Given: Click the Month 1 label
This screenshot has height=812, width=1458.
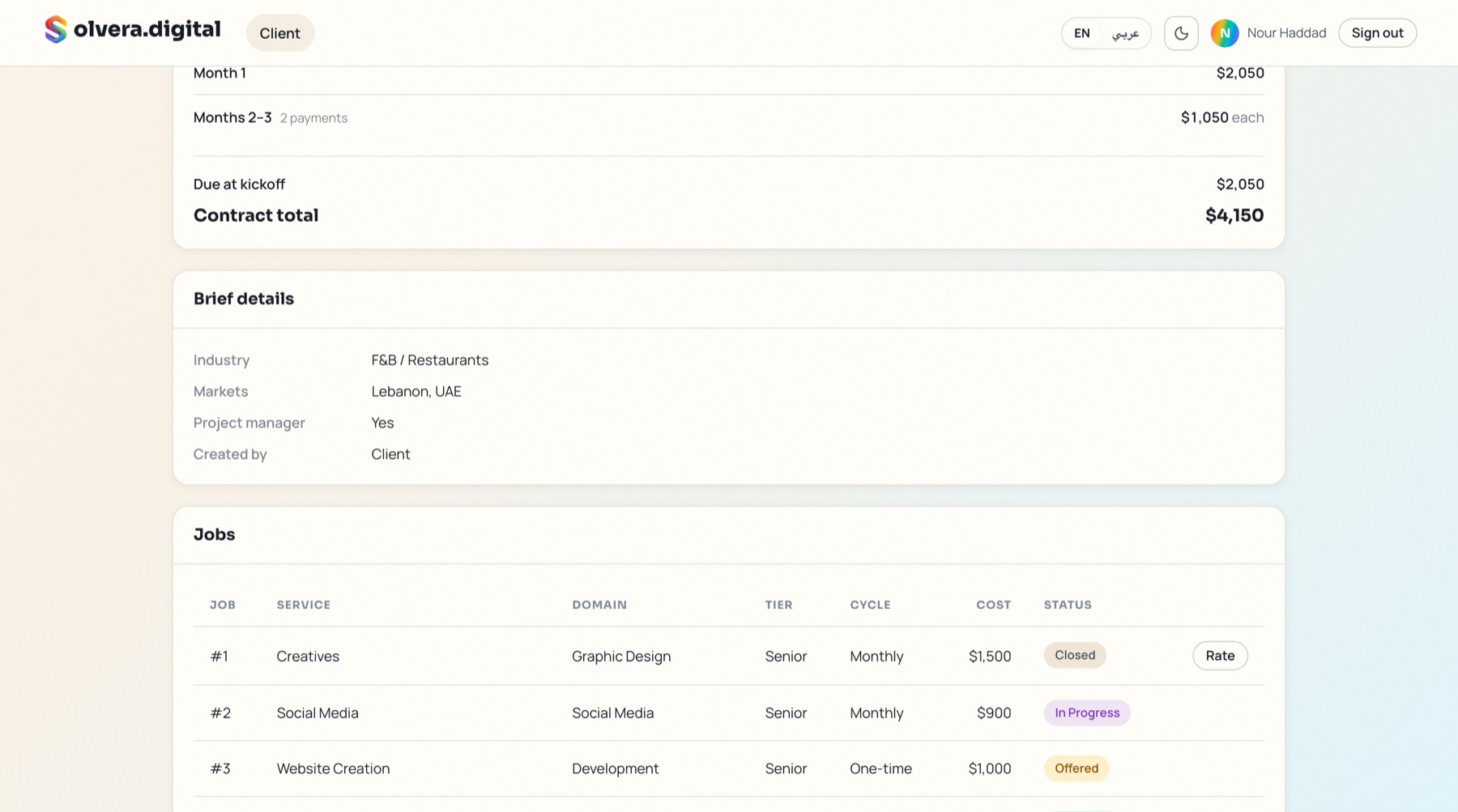Looking at the screenshot, I should pos(220,73).
